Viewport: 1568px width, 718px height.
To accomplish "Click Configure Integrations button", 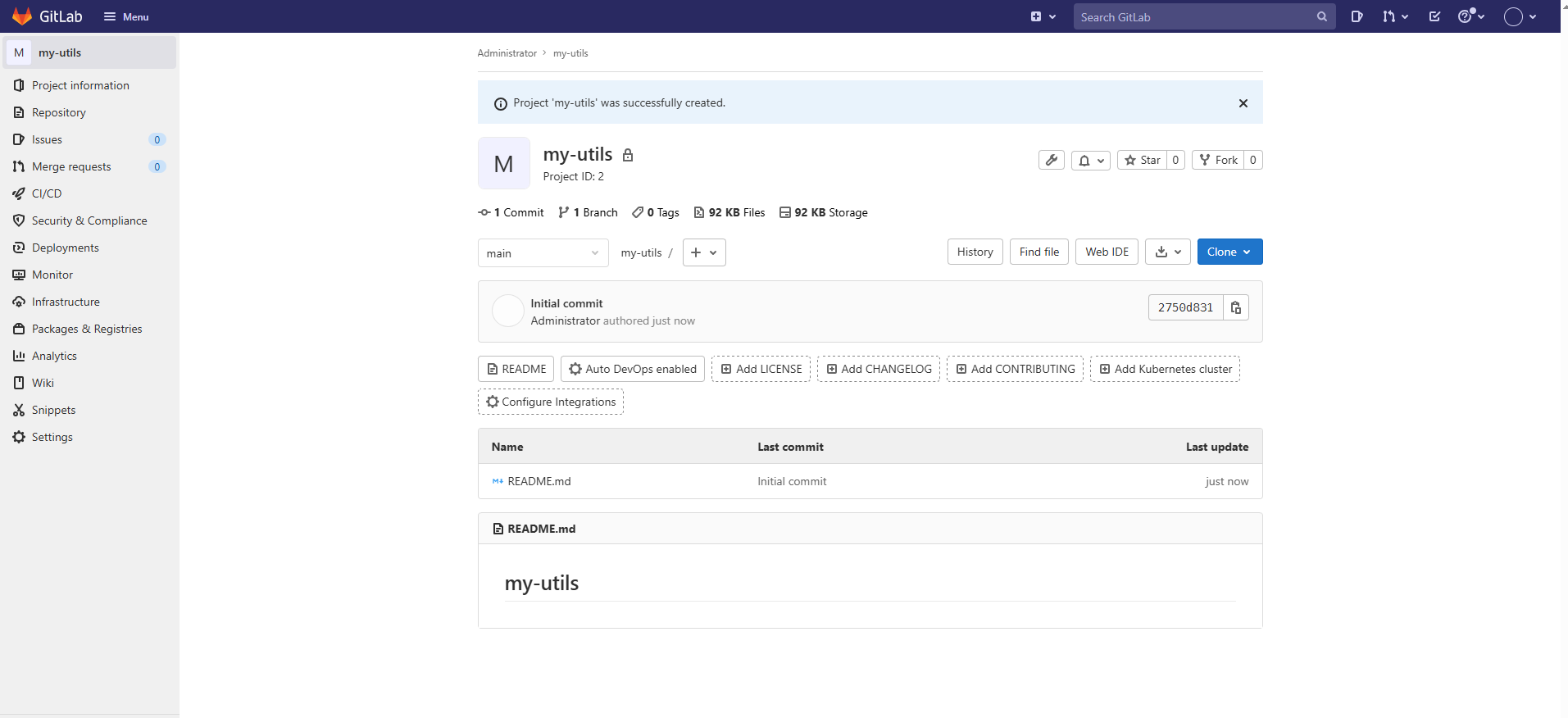I will click(551, 402).
